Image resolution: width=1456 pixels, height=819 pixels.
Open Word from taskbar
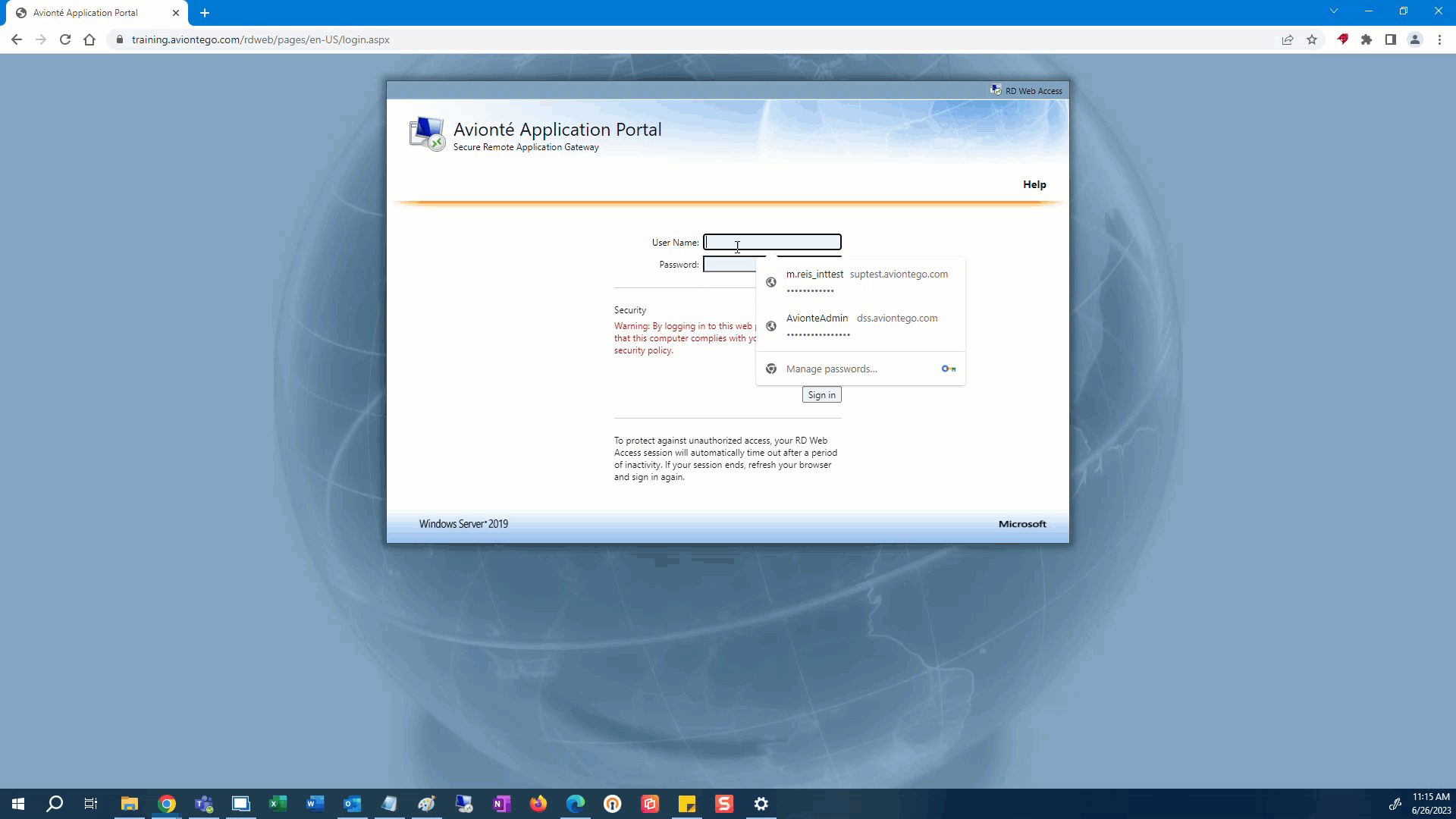[315, 804]
